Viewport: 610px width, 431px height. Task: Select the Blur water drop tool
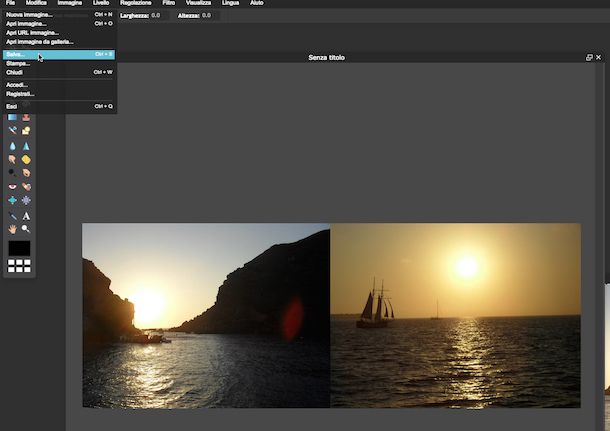point(13,145)
